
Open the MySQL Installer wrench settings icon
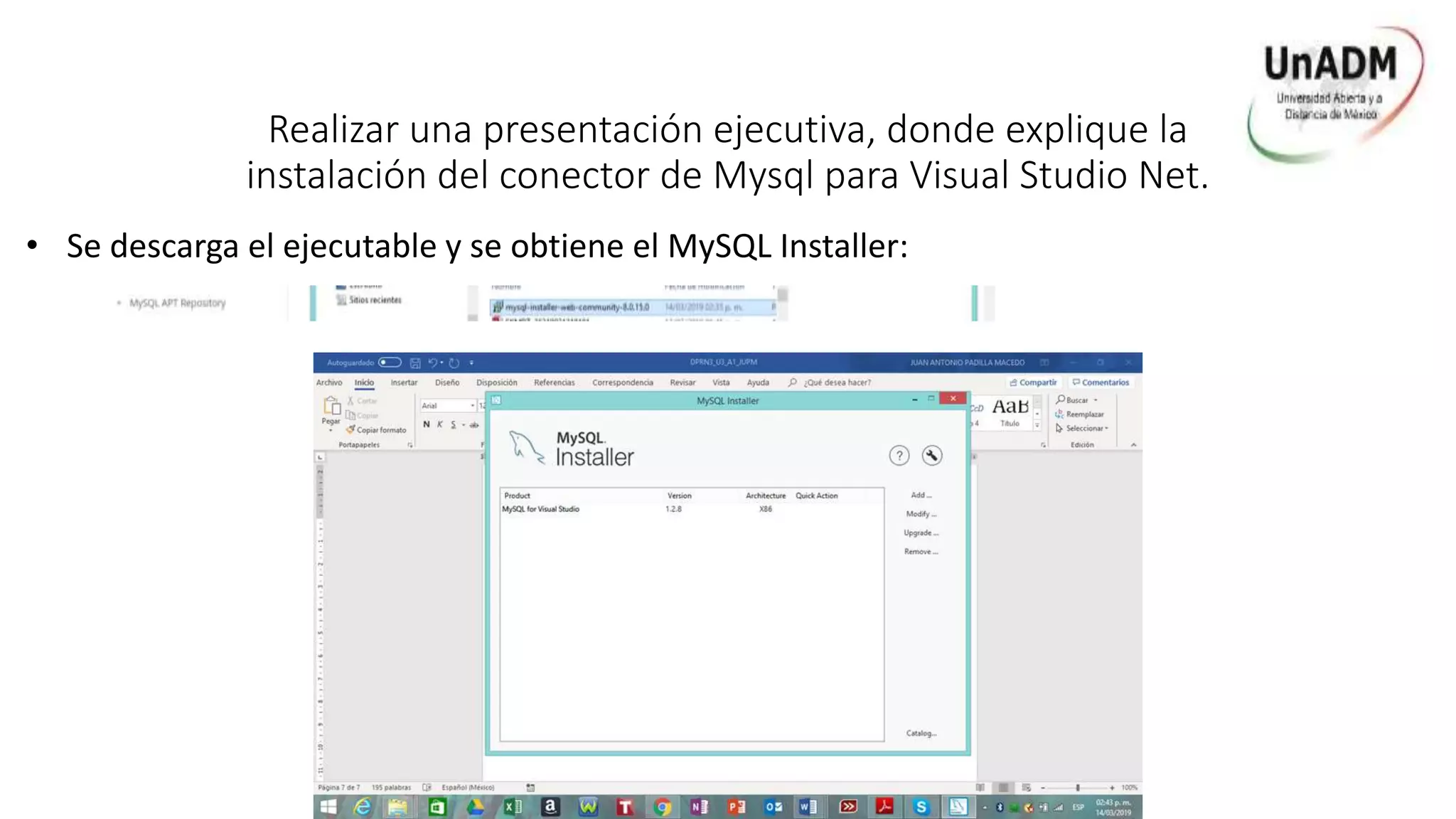(x=931, y=456)
